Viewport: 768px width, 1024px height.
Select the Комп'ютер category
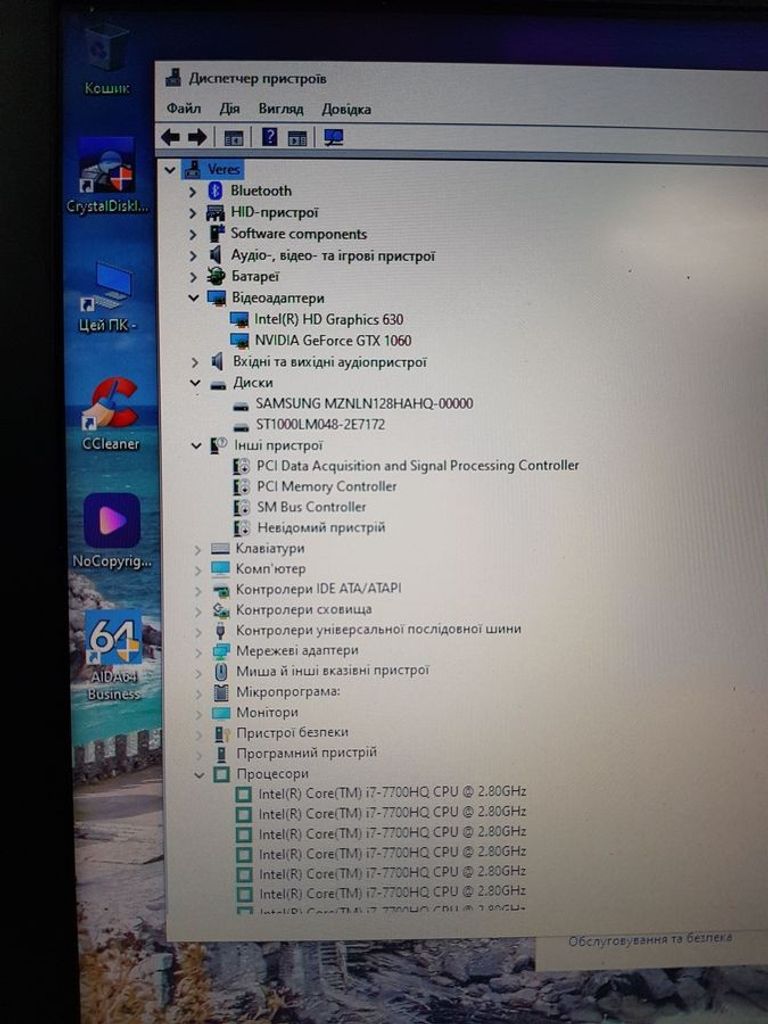coord(270,569)
